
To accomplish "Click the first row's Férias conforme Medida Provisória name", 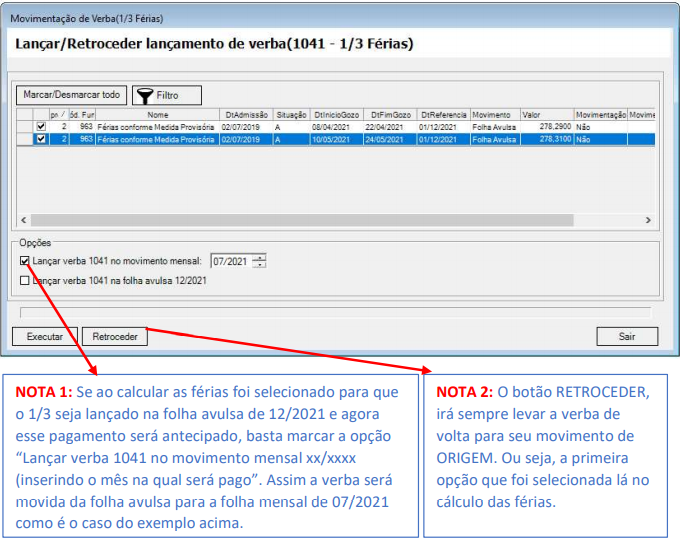I will click(x=156, y=127).
